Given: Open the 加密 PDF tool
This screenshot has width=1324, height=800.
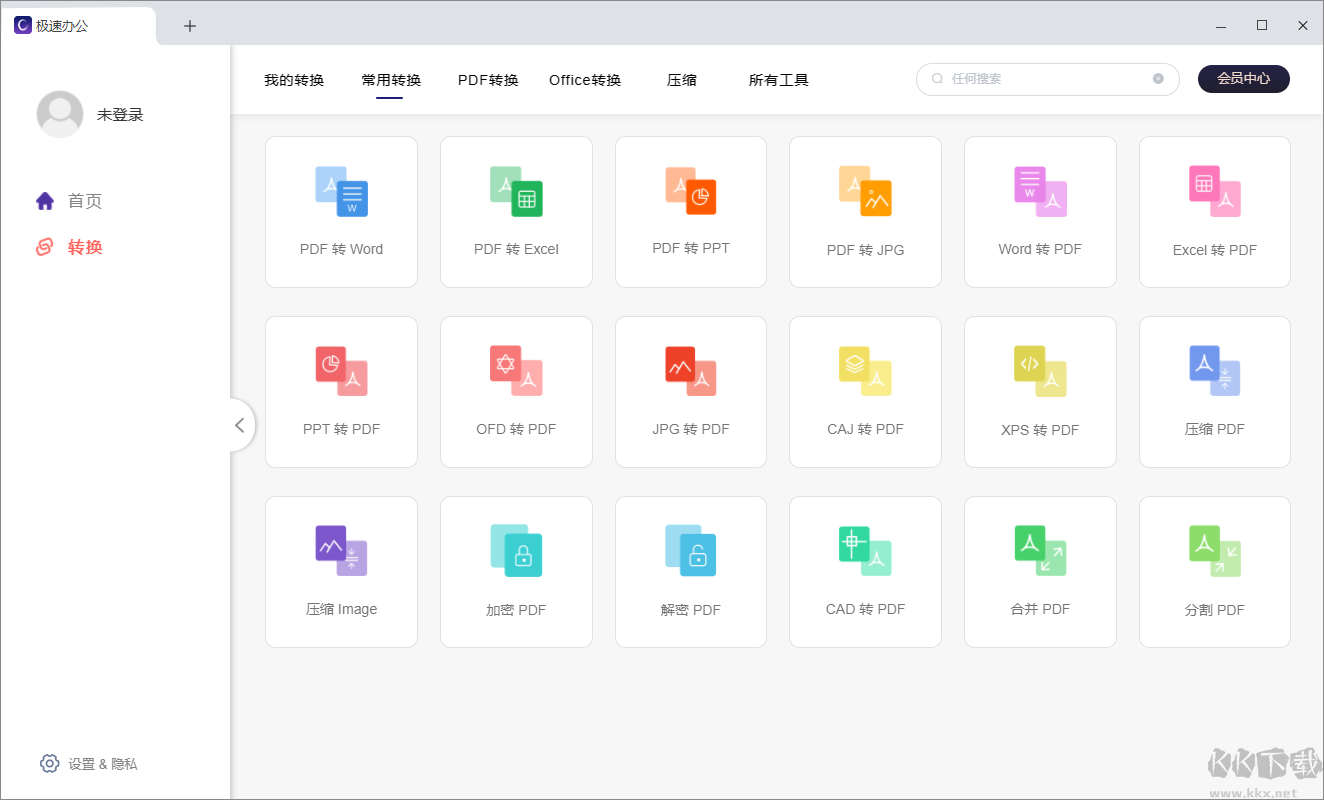Looking at the screenshot, I should point(516,571).
